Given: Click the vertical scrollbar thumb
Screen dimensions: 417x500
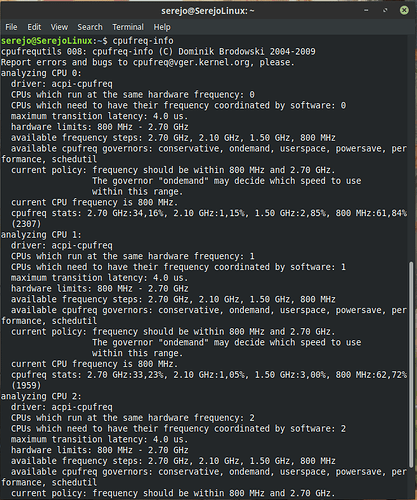Looking at the screenshot, I should pyautogui.click(x=411, y=365).
